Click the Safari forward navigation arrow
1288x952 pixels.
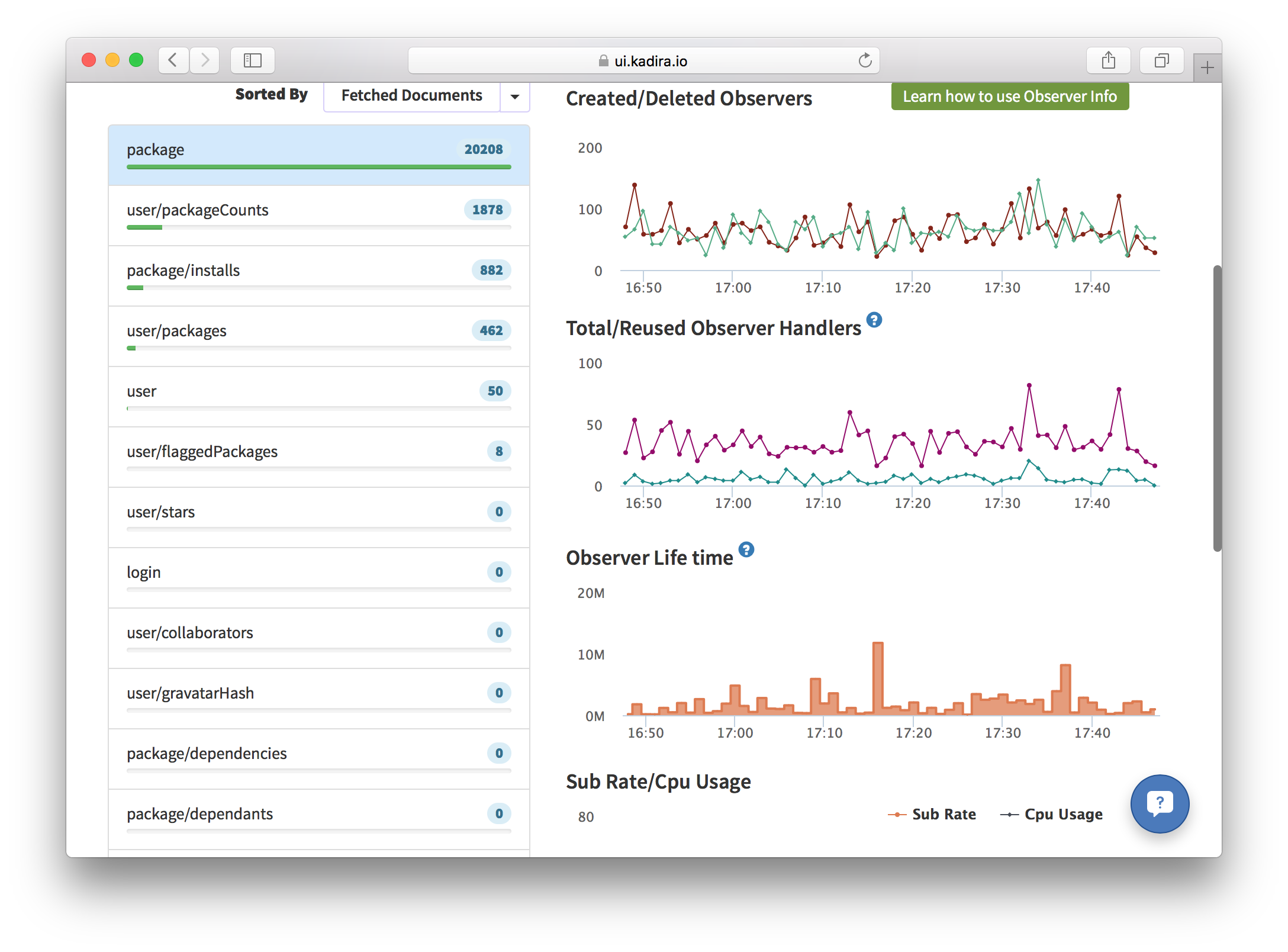205,60
